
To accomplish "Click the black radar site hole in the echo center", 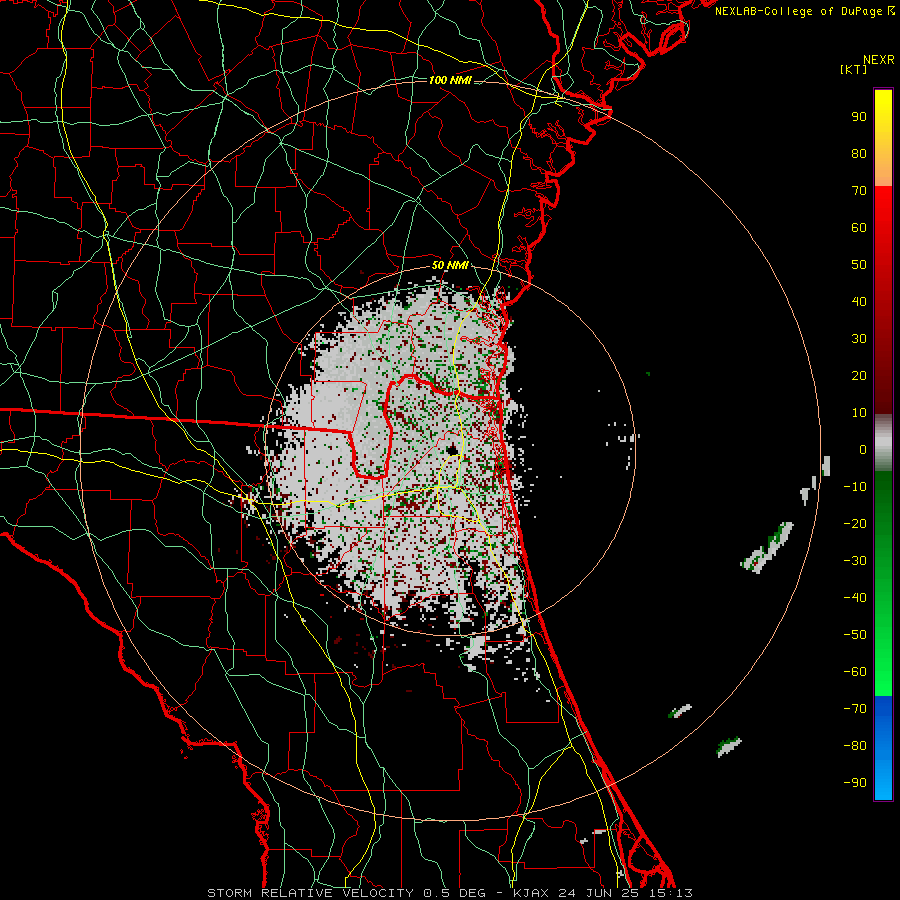I will click(x=452, y=450).
